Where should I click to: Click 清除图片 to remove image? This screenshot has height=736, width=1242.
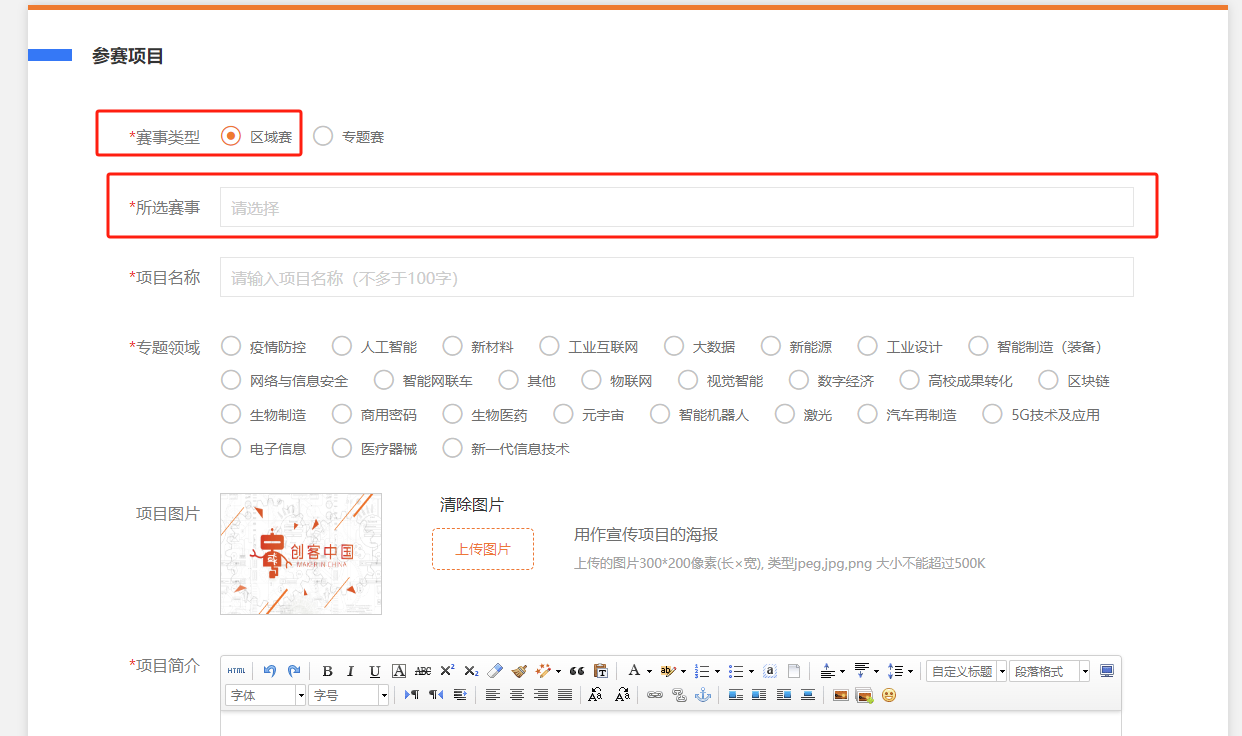472,505
